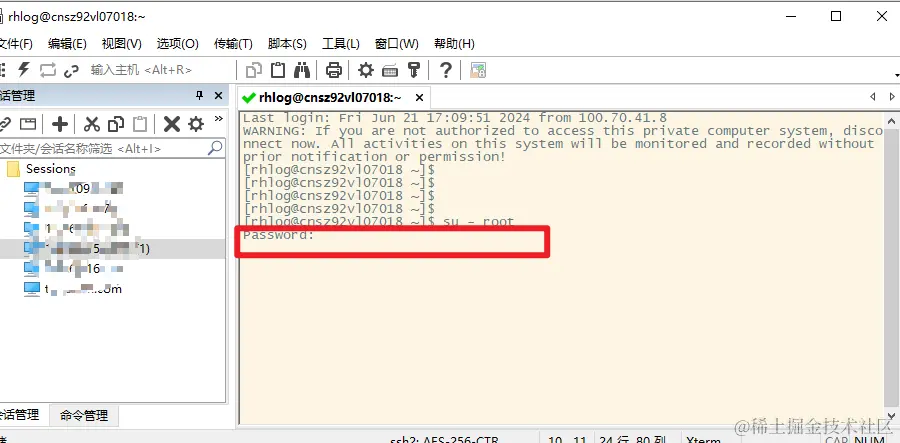The width and height of the screenshot is (900, 443).
Task: Open the 脚本(S) menu
Action: click(287, 44)
